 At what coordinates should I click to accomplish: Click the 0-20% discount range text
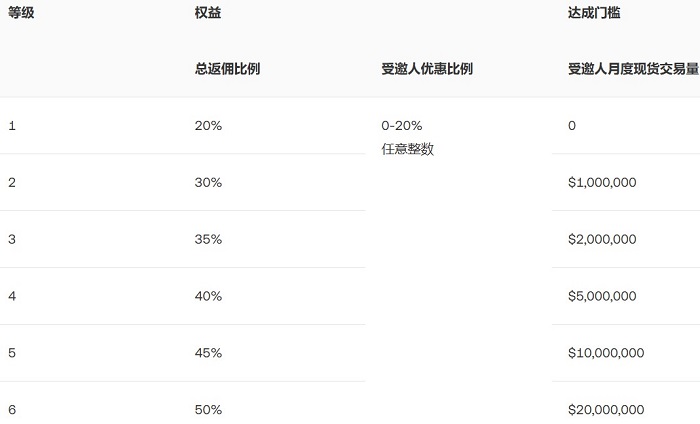(402, 126)
